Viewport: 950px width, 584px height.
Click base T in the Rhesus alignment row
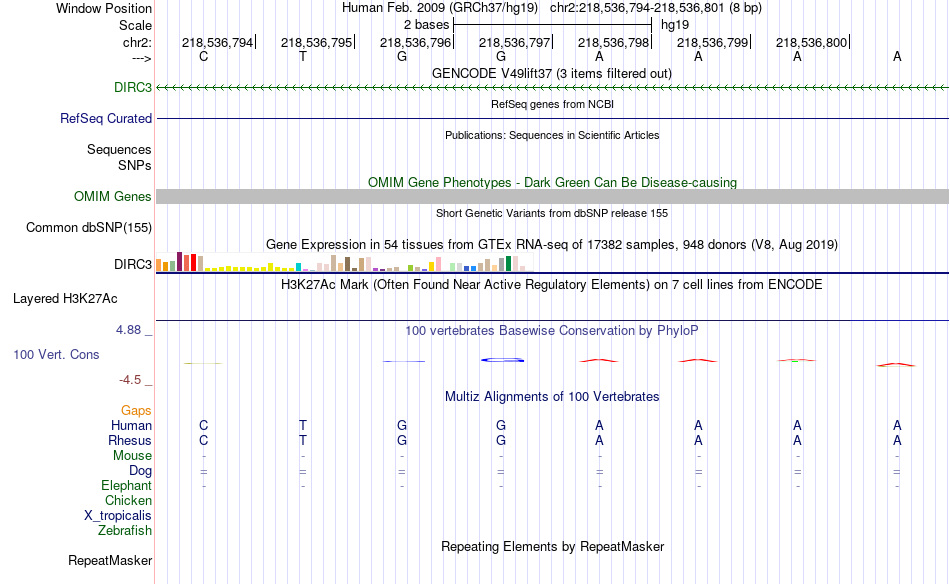coord(303,440)
